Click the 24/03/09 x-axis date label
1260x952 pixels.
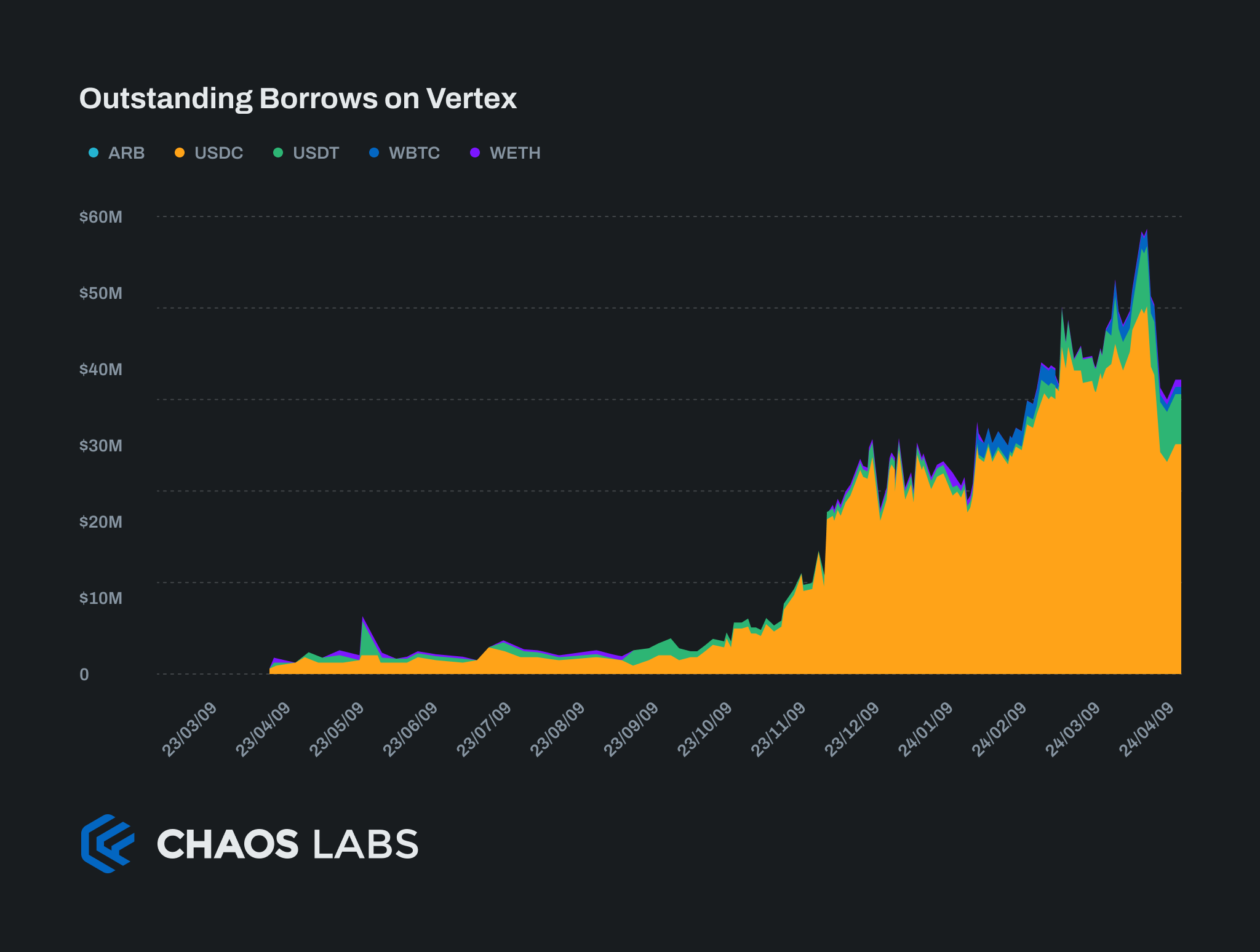(x=1072, y=729)
